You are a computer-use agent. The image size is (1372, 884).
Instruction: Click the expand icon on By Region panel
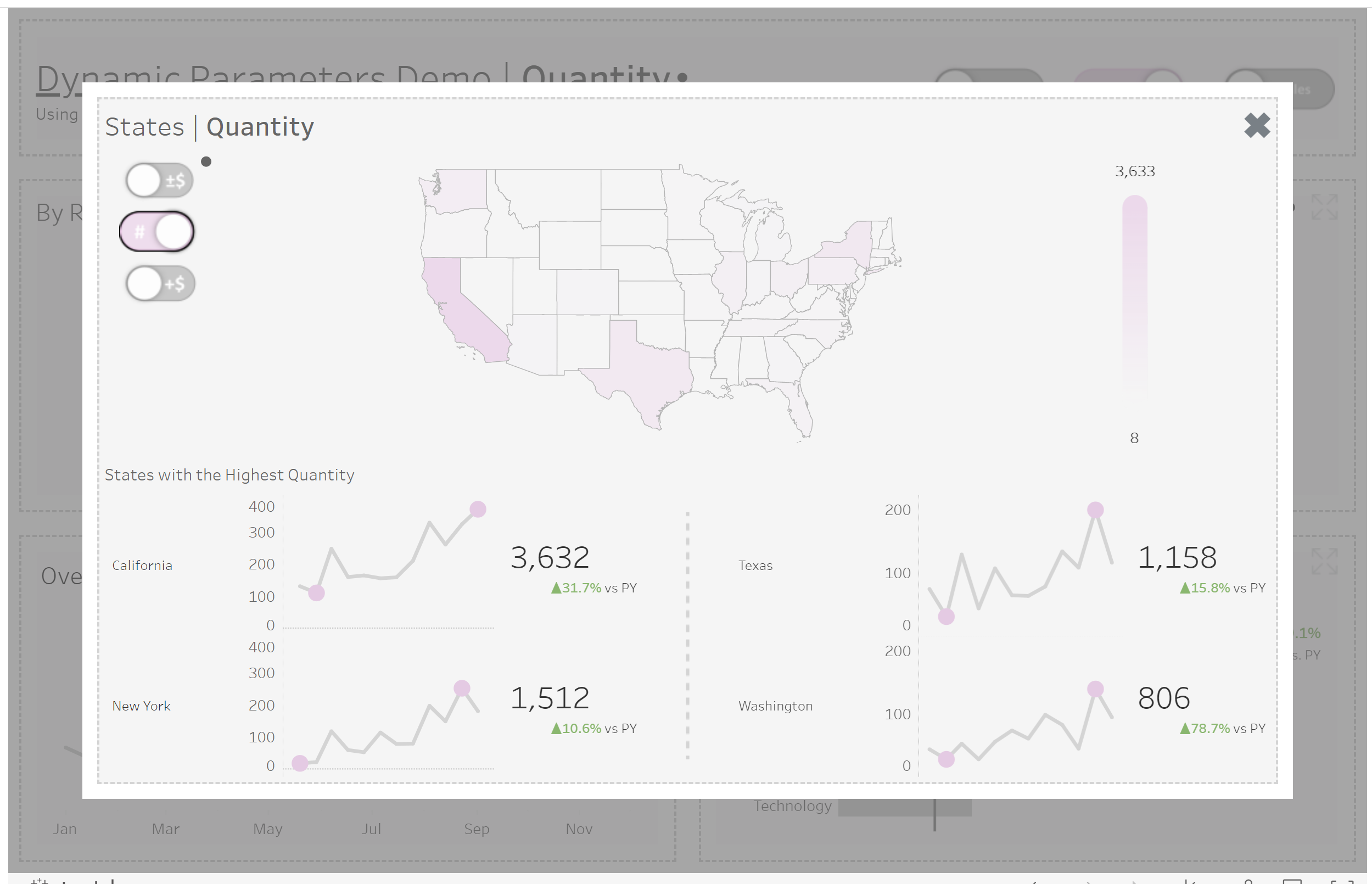[x=1324, y=206]
